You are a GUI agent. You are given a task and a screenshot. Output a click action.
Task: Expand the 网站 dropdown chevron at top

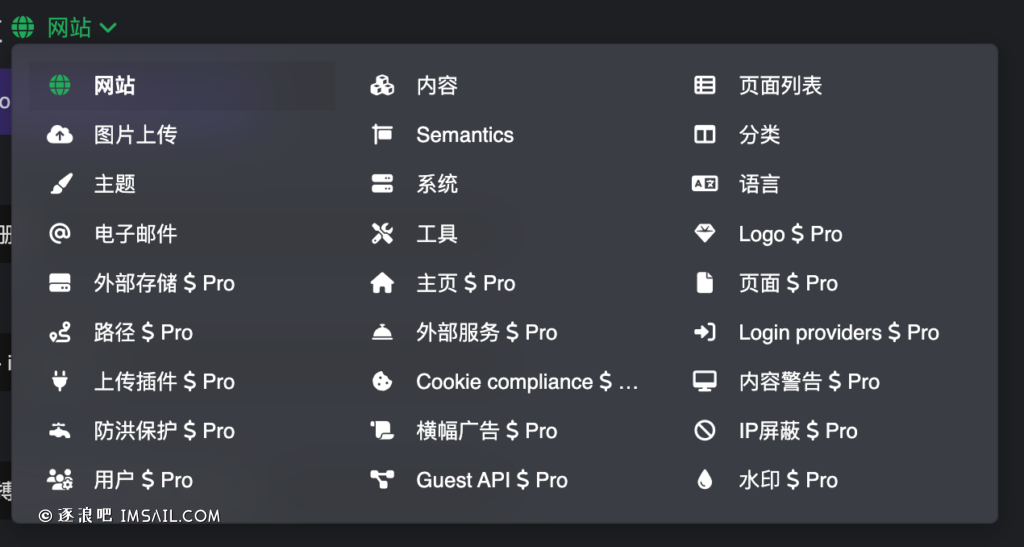[x=108, y=27]
